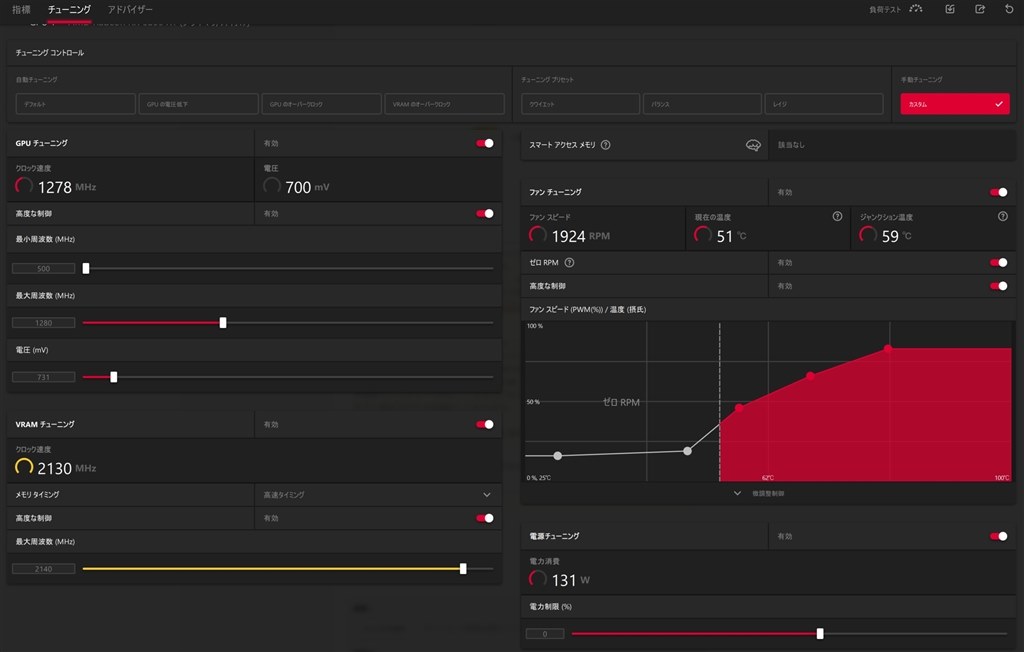
Task: Click help icon beside ゼロ RPM label
Action: [x=569, y=262]
